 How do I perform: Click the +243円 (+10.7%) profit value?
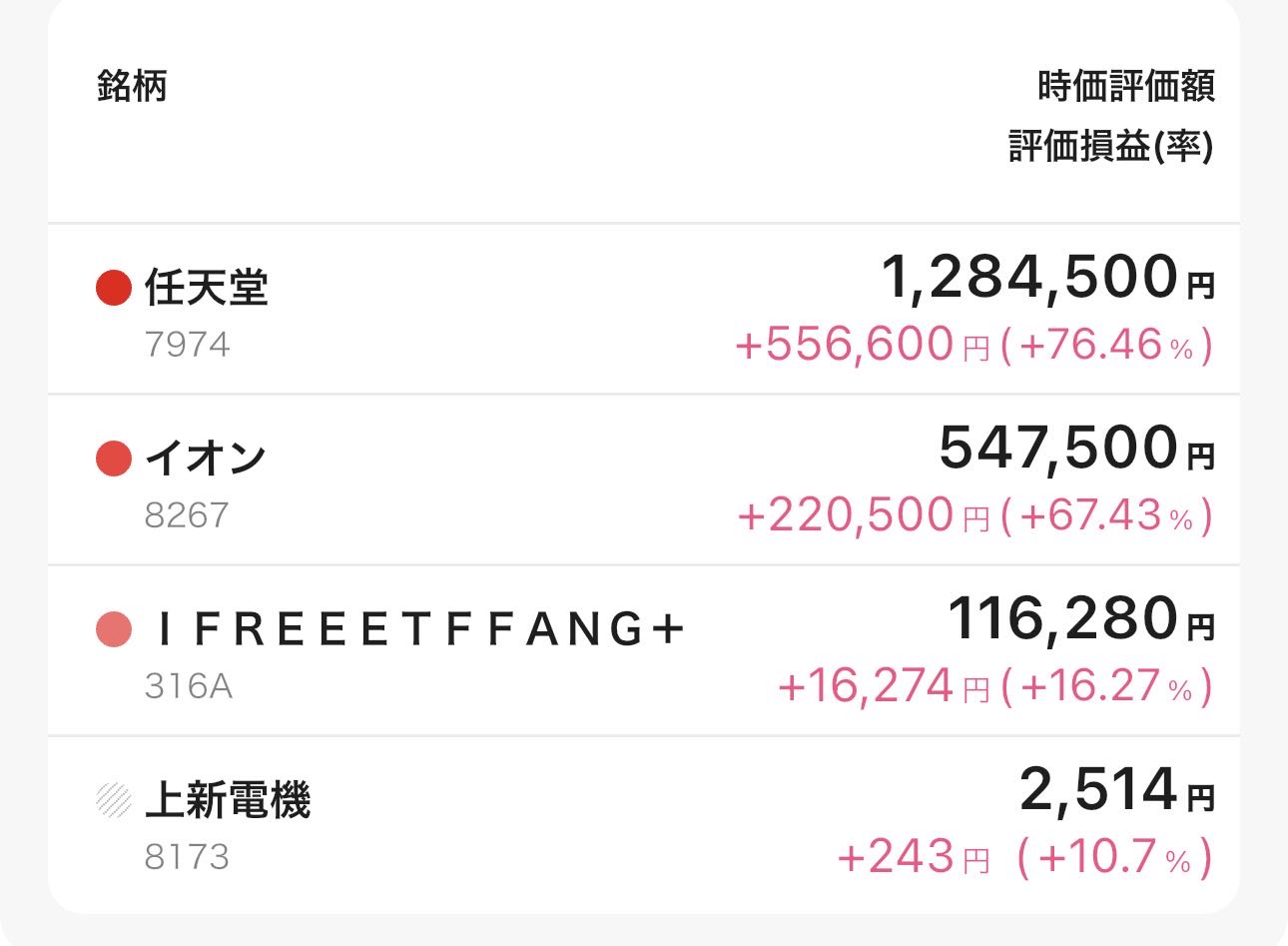pos(1023,857)
